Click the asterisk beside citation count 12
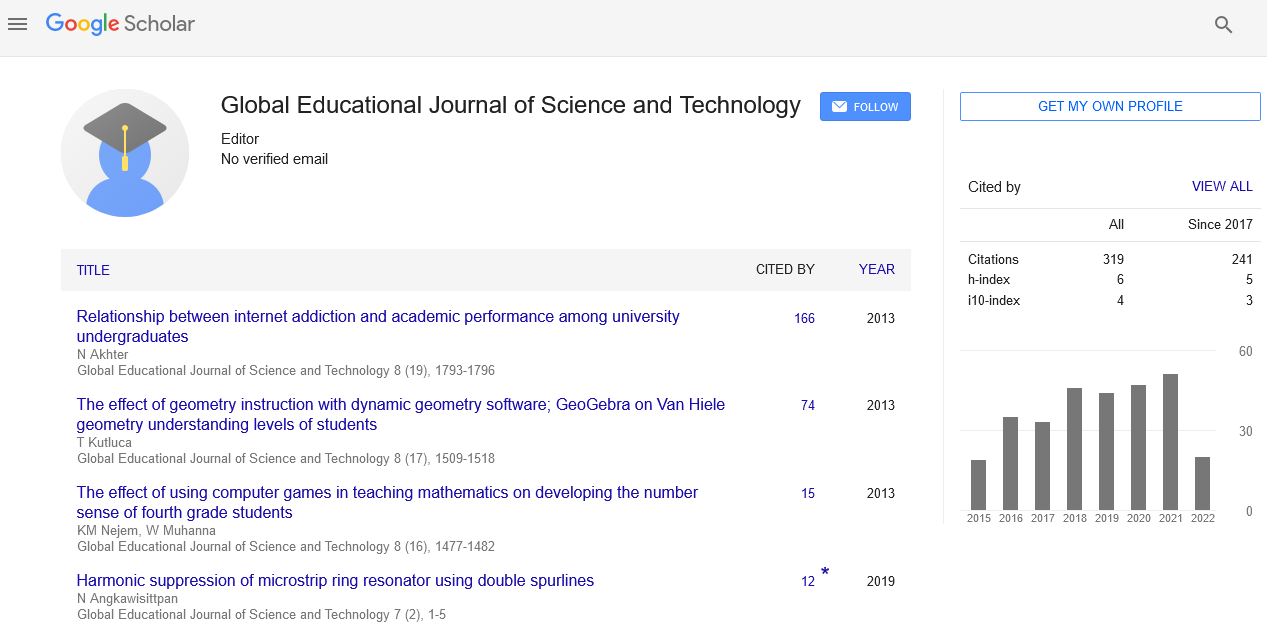Screen dimensions: 1267x629 (x=825, y=573)
